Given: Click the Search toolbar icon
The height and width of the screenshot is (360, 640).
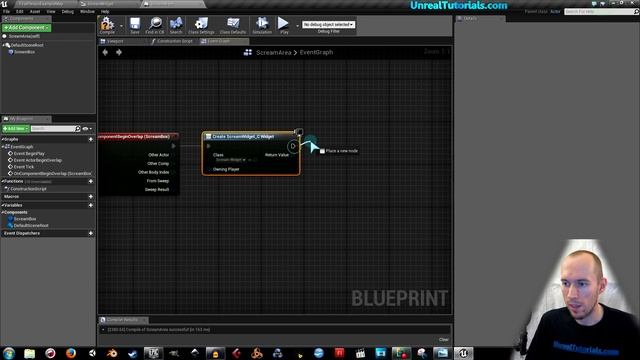Looking at the screenshot, I should point(176,25).
